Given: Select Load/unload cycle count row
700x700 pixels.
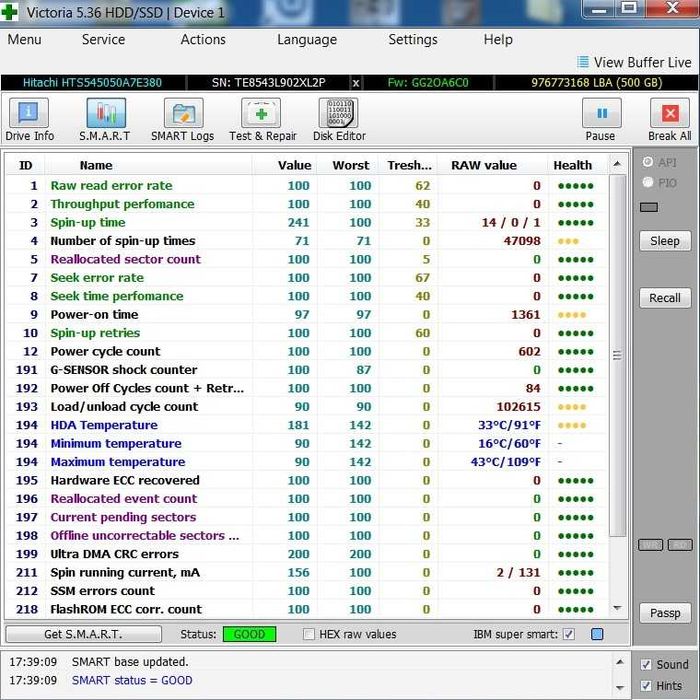Looking at the screenshot, I should coord(306,407).
